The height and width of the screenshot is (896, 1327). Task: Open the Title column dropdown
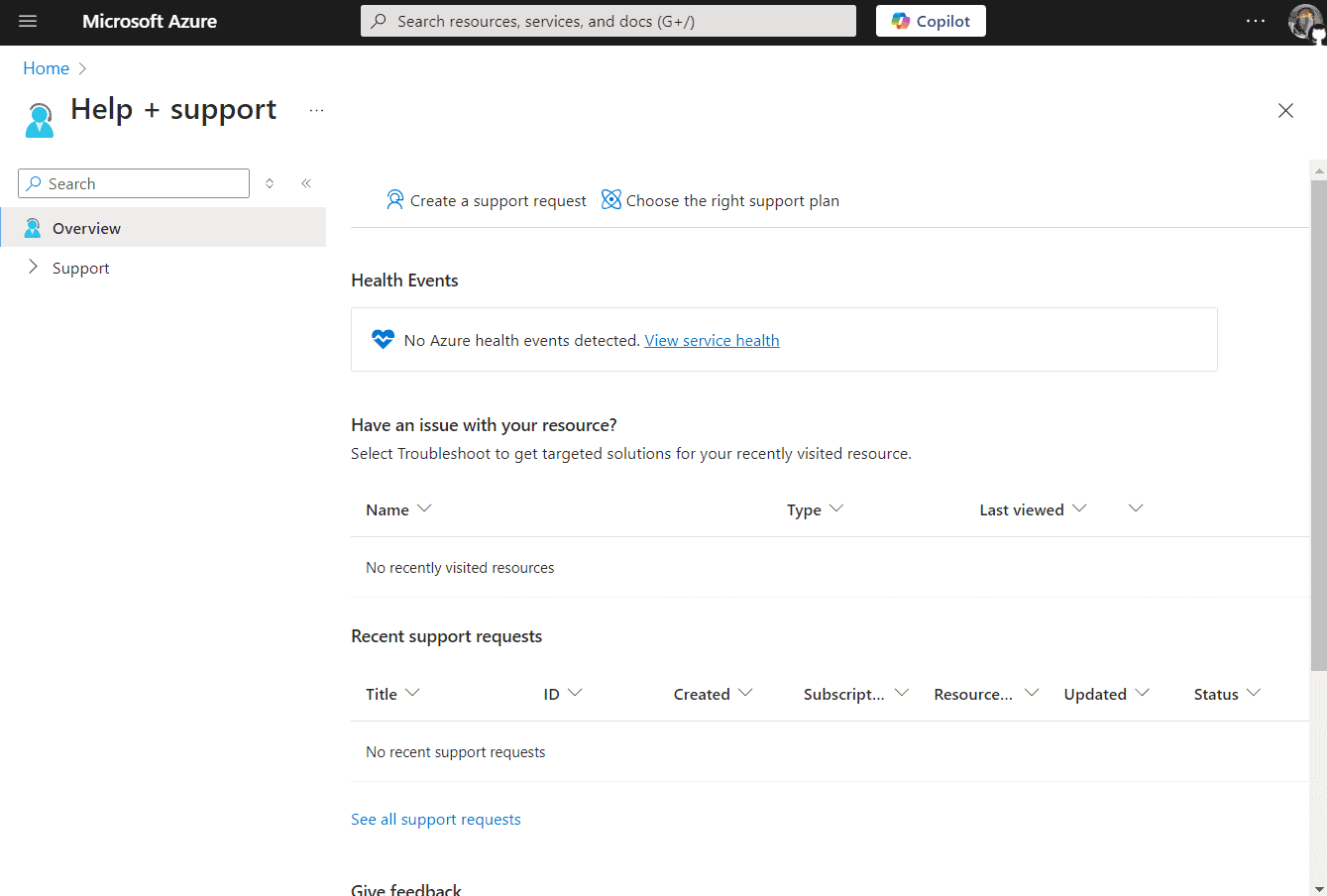pos(412,693)
